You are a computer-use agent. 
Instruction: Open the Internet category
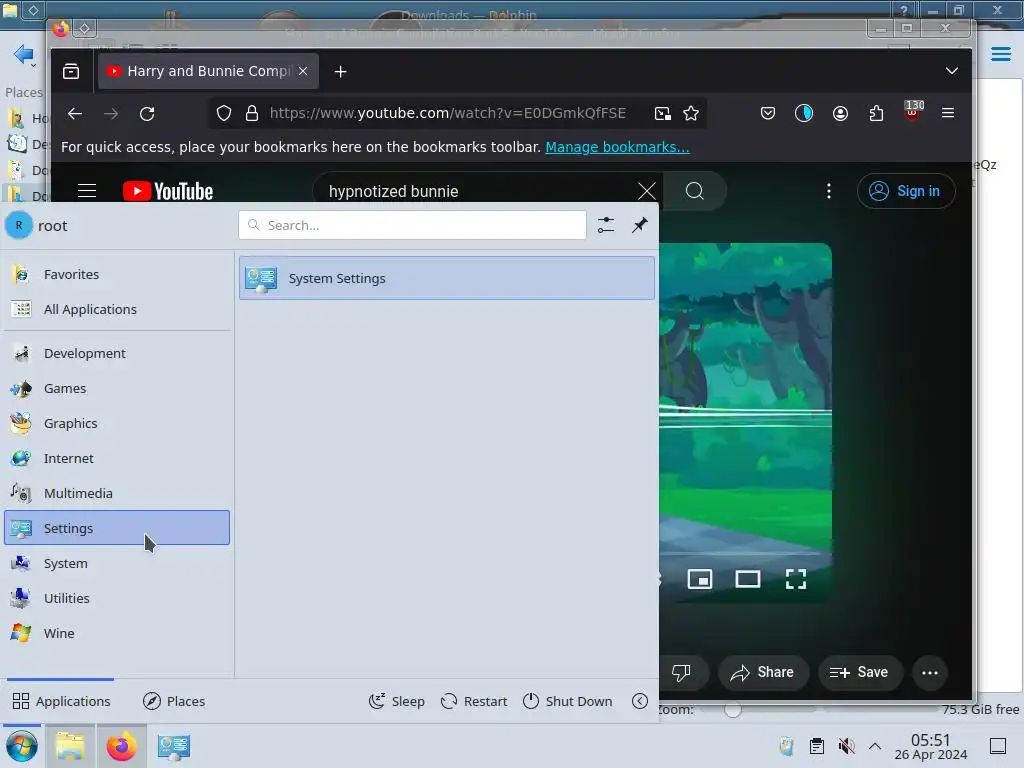point(118,458)
